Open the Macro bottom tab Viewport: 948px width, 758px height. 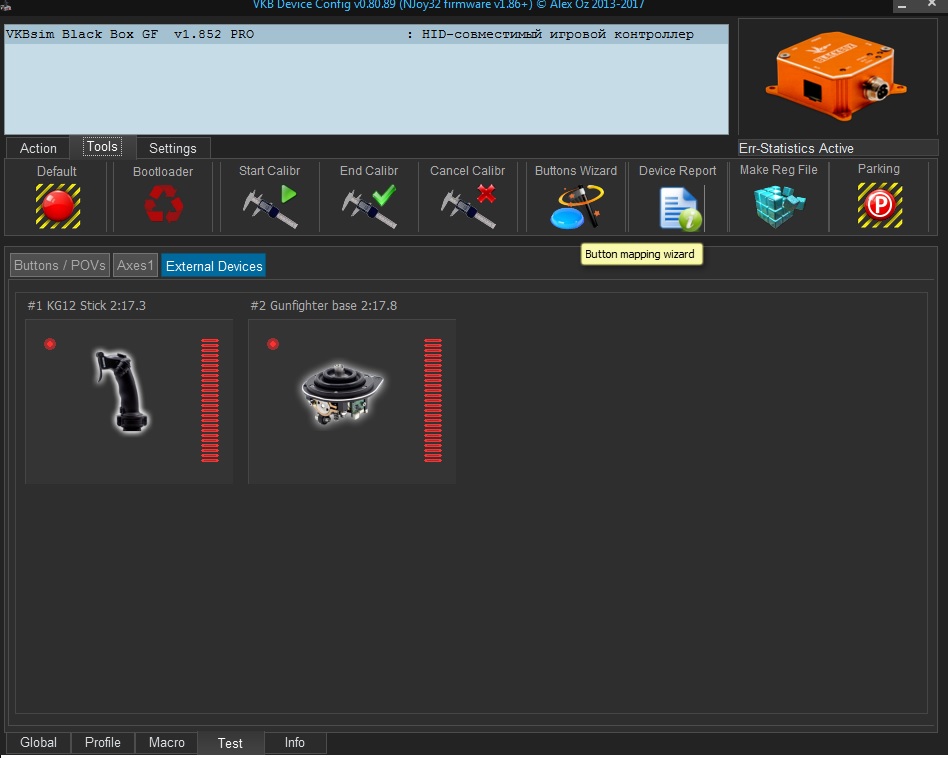pos(167,742)
